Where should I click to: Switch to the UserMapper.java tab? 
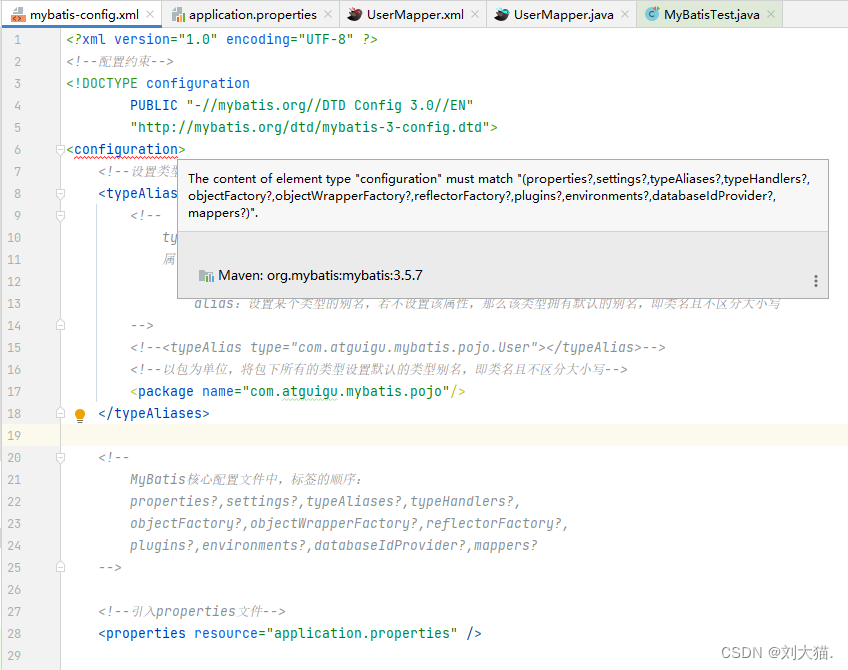click(x=563, y=15)
